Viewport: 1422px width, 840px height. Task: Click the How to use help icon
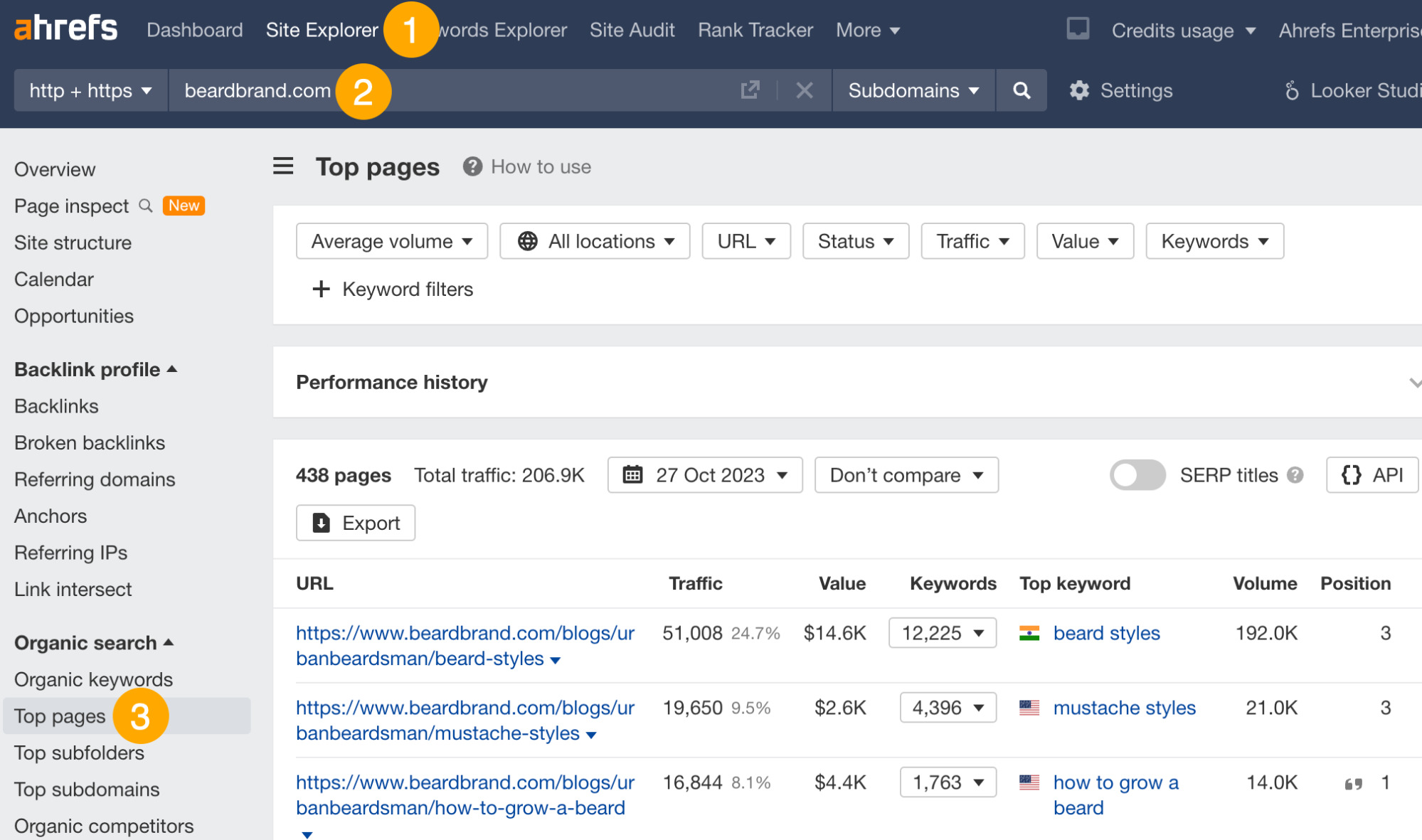tap(472, 166)
